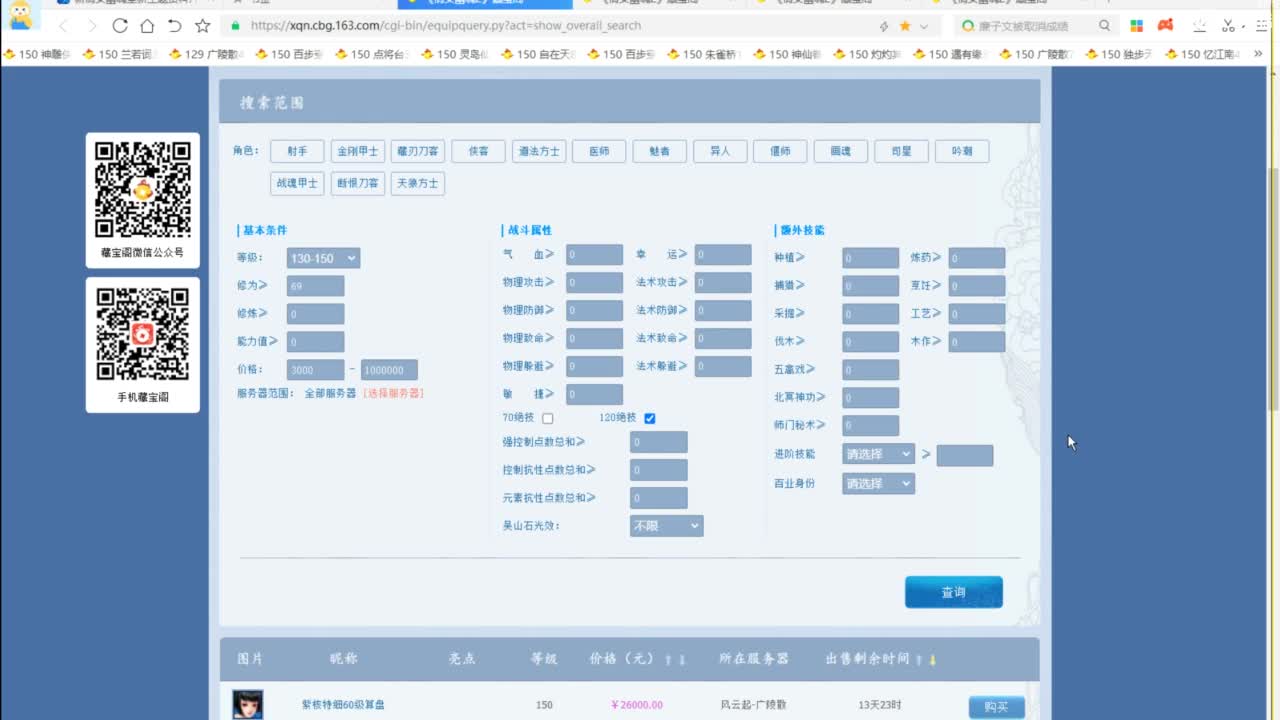Screen dimensions: 1280x720
Task: Open the 150 兰若词 bookmark
Action: point(120,55)
